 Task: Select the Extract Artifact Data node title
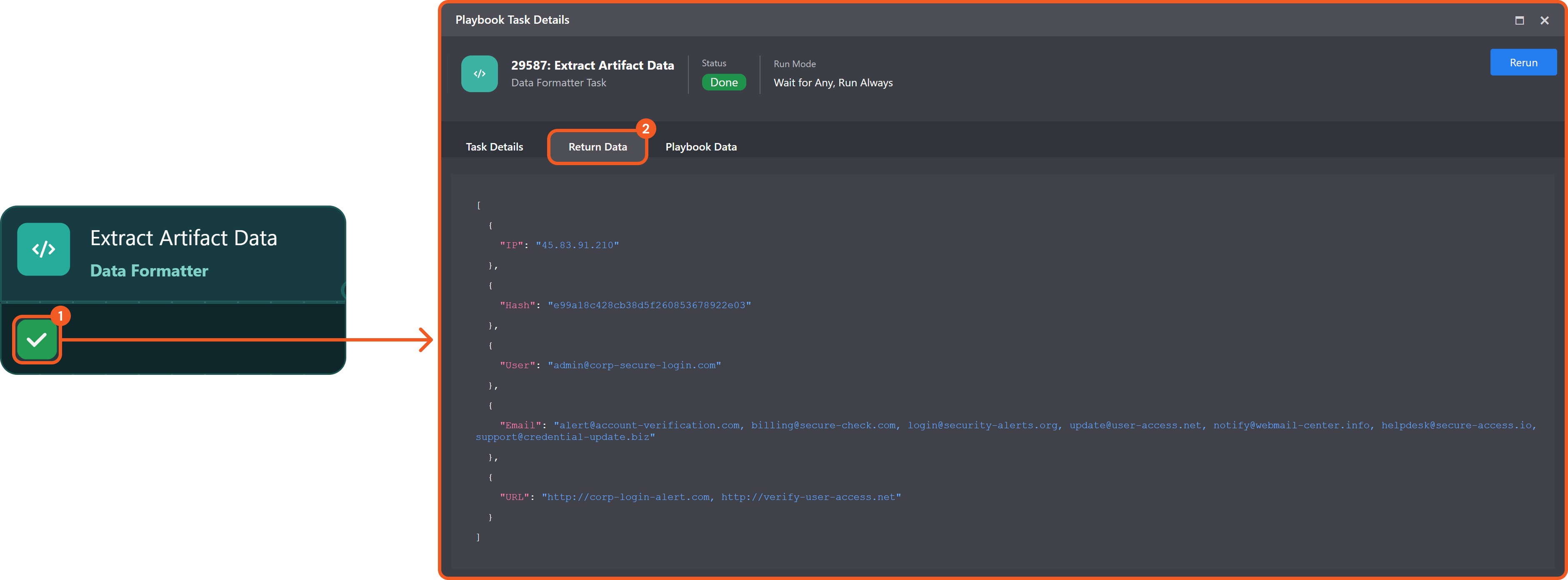[183, 238]
